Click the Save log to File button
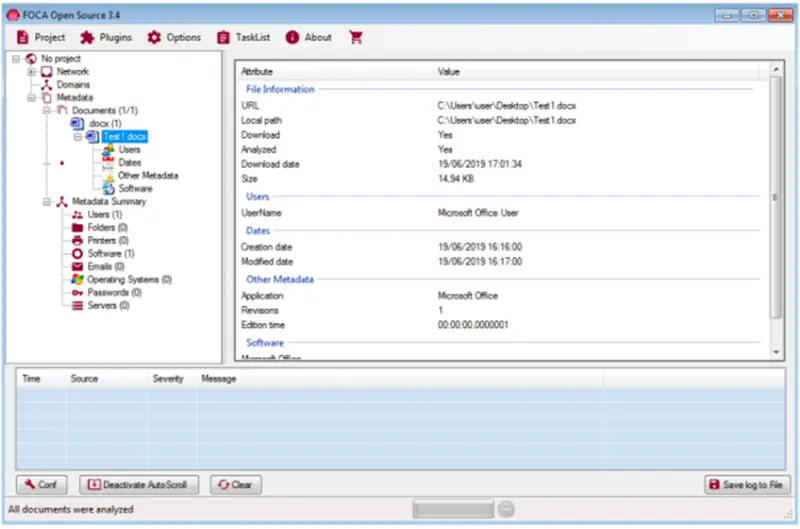Image resolution: width=800 pixels, height=529 pixels. point(749,485)
